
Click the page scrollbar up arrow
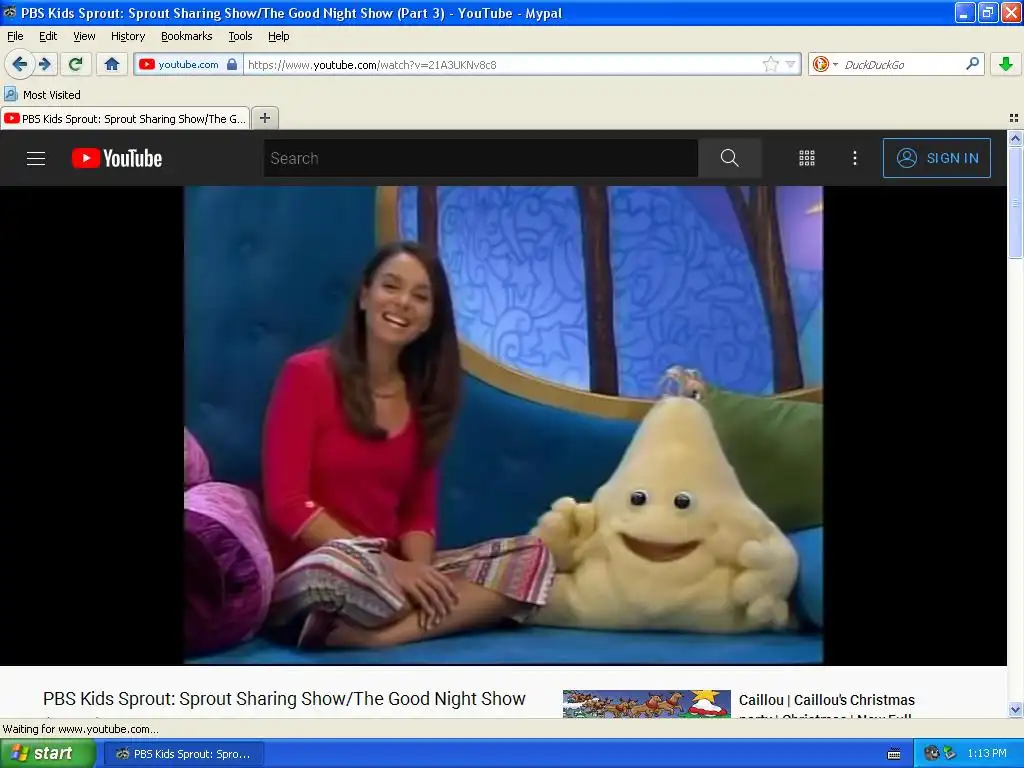[1015, 138]
